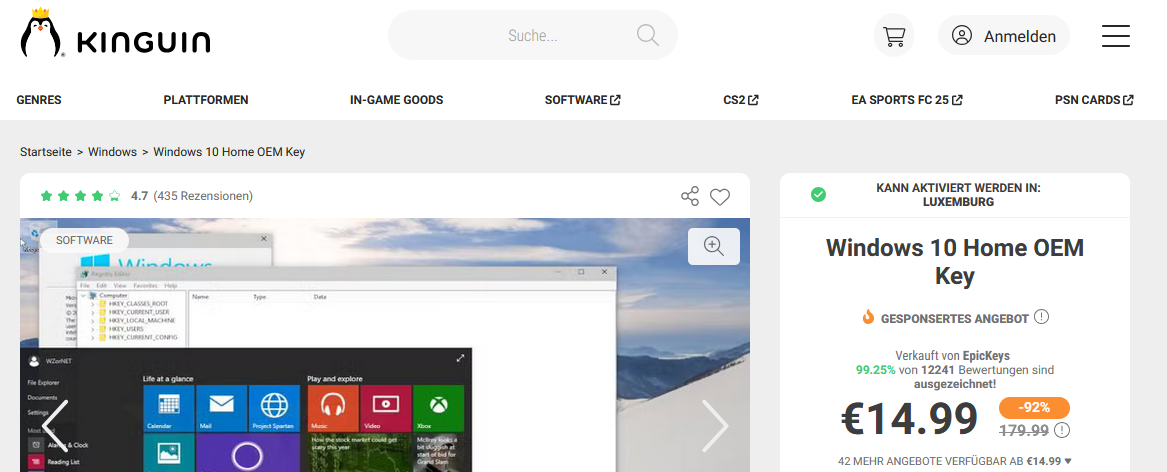Click the green activation check icon
Viewport: 1167px width, 472px height.
pos(818,195)
